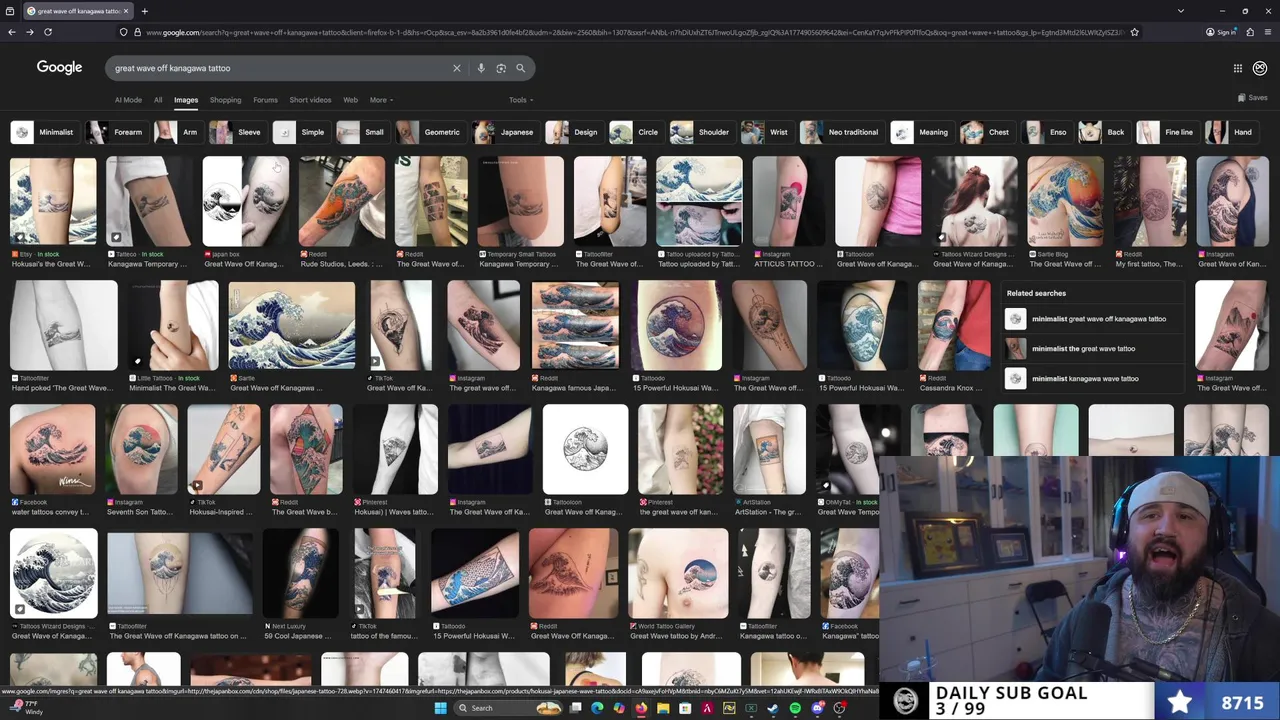Open the ArtStation wave tattoo thumbnail

[x=769, y=449]
